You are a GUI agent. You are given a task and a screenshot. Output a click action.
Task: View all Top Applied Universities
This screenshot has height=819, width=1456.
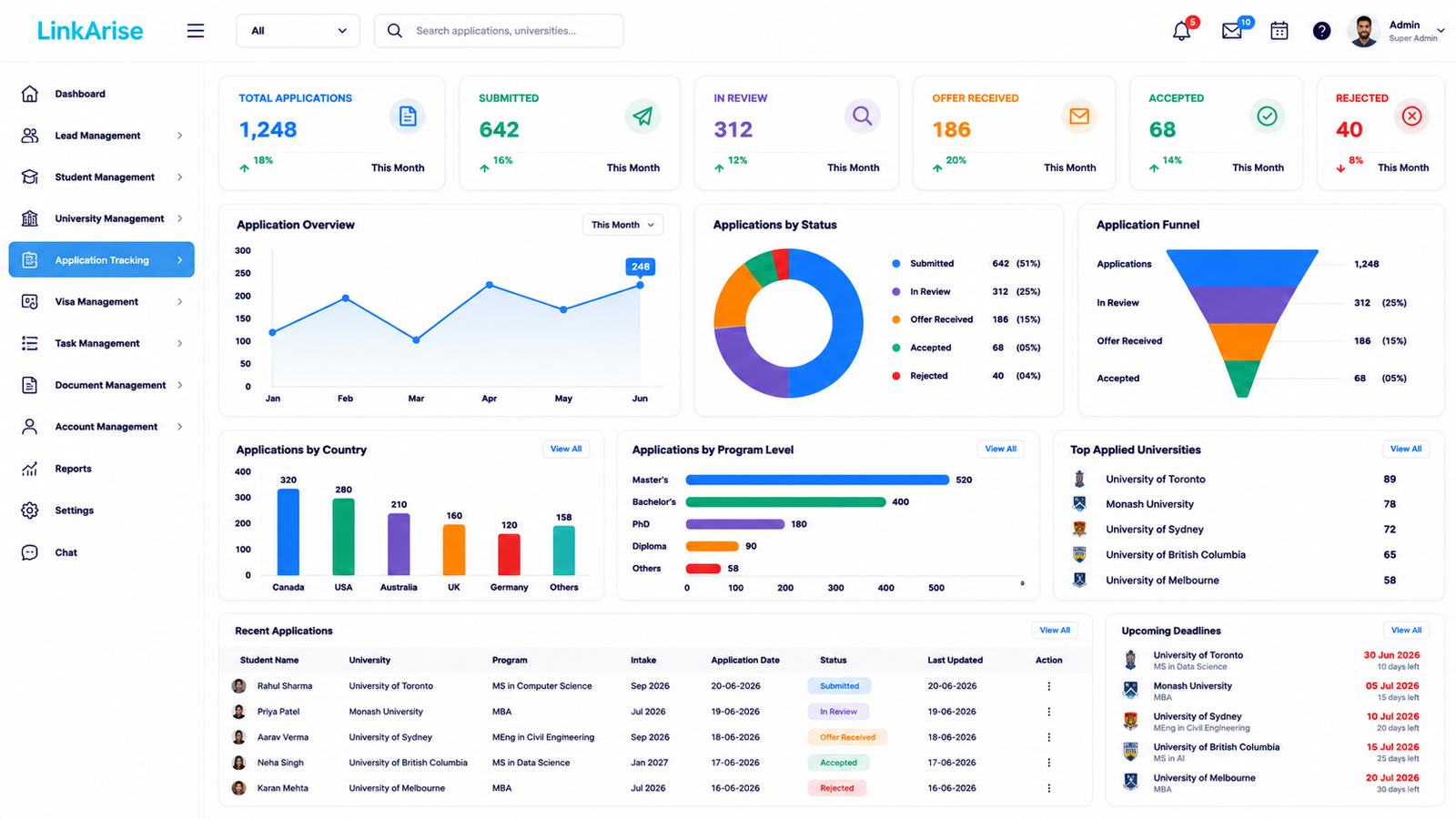pyautogui.click(x=1406, y=449)
